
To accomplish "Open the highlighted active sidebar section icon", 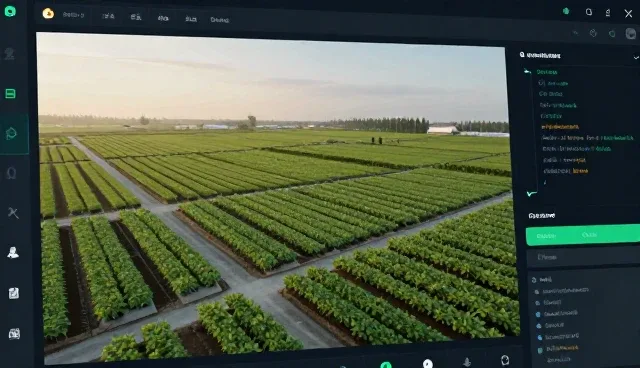I will 11,133.
